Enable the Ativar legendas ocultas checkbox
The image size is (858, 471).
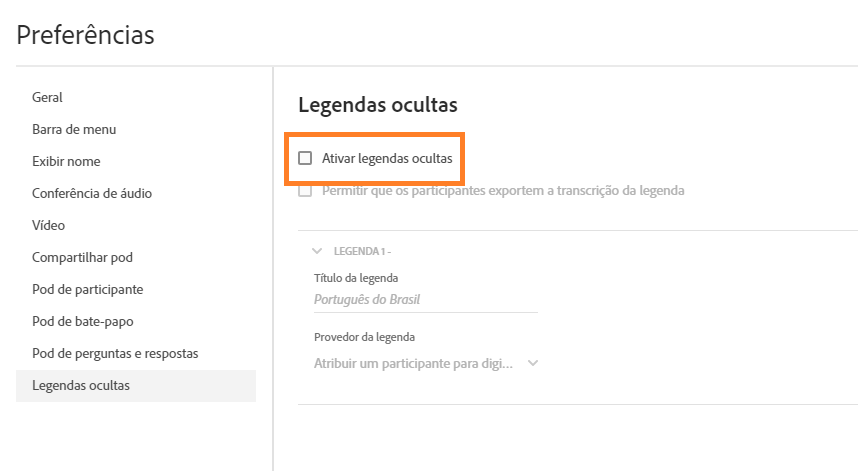(x=305, y=158)
